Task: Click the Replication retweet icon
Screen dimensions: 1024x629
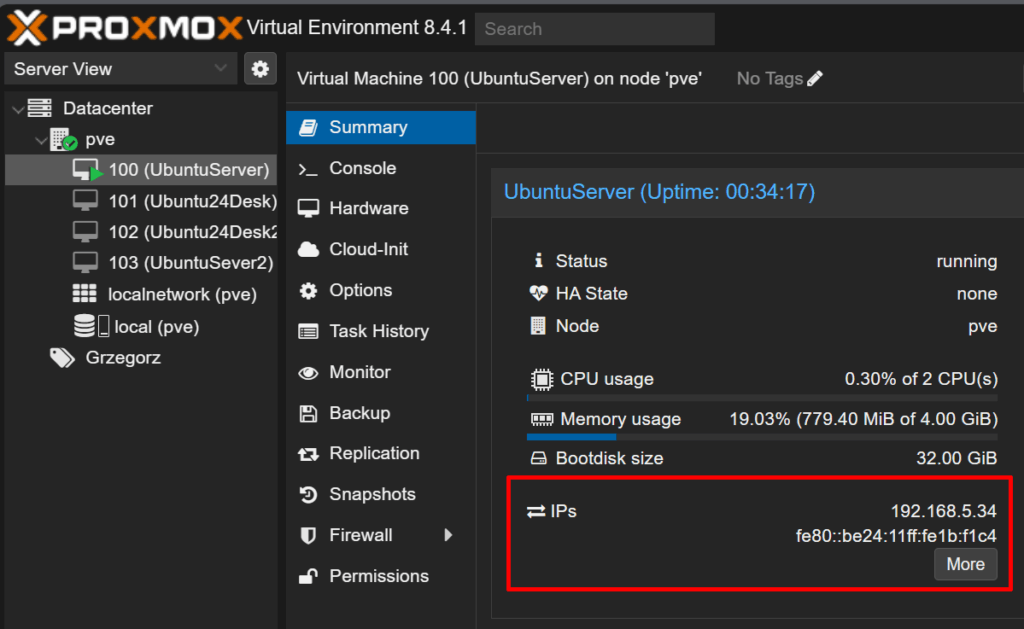Action: pyautogui.click(x=308, y=454)
